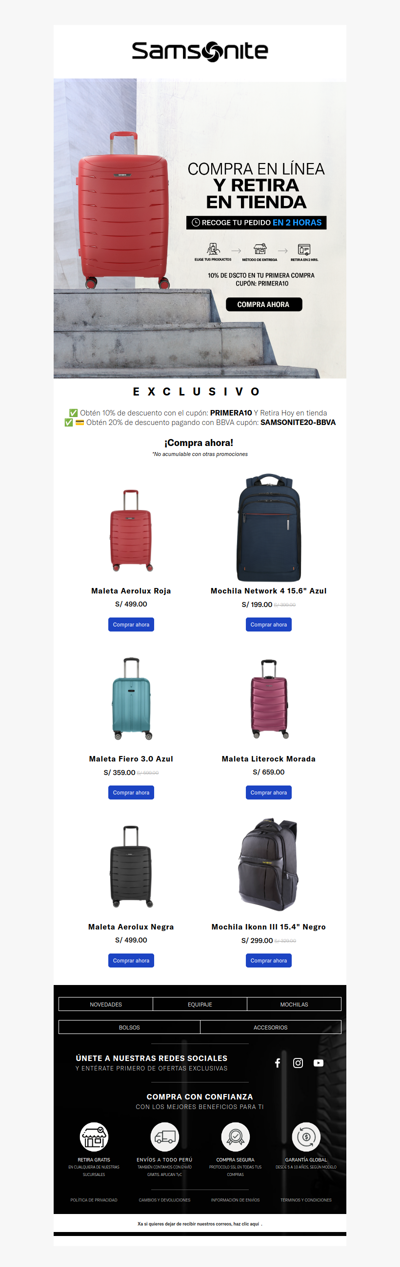Click the Envíos a Todo Perú truck icon
This screenshot has height=1267, width=400.
(165, 1137)
